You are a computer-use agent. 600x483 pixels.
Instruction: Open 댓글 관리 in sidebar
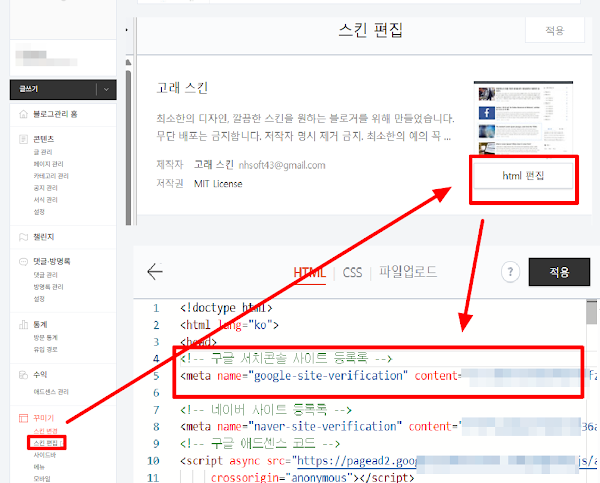[x=45, y=275]
